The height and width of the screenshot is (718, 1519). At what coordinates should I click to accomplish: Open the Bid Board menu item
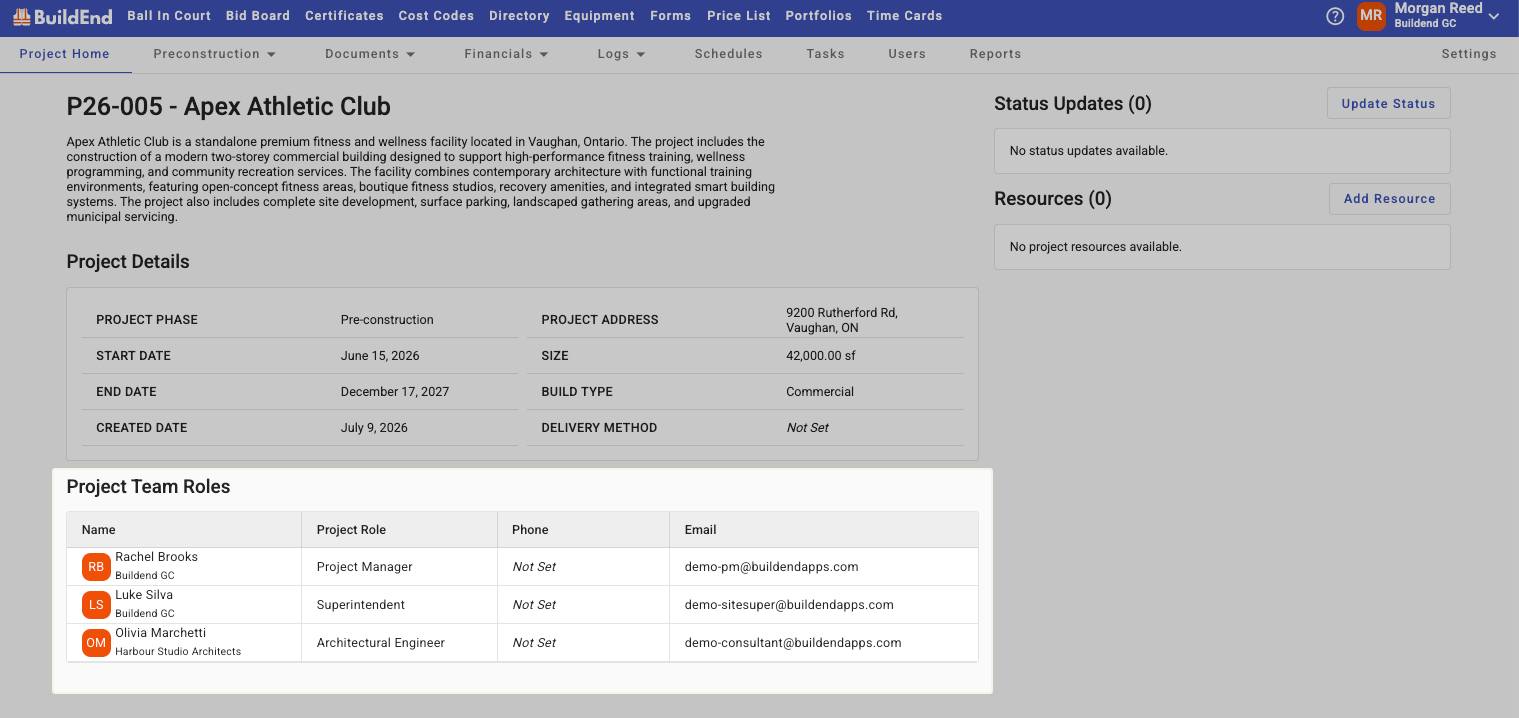pos(258,16)
